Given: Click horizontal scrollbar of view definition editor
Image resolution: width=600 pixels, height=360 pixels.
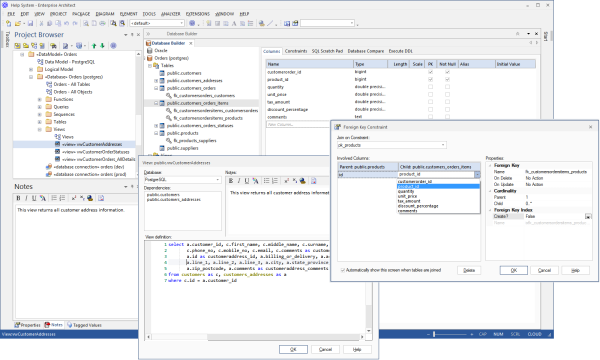Looking at the screenshot, I should point(255,337).
